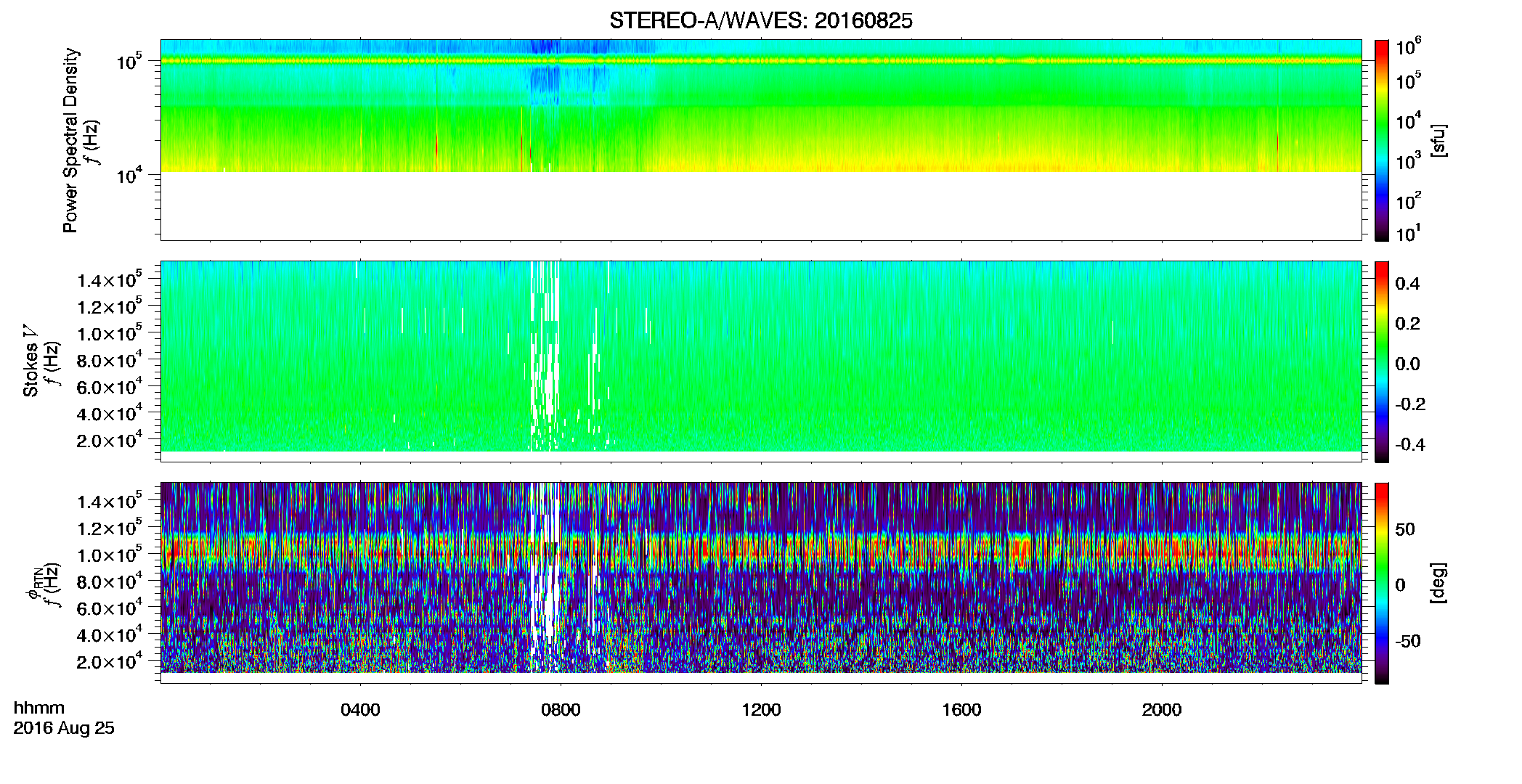Select the "2000" time tick label
This screenshot has height=784, width=1522.
coord(1162,710)
